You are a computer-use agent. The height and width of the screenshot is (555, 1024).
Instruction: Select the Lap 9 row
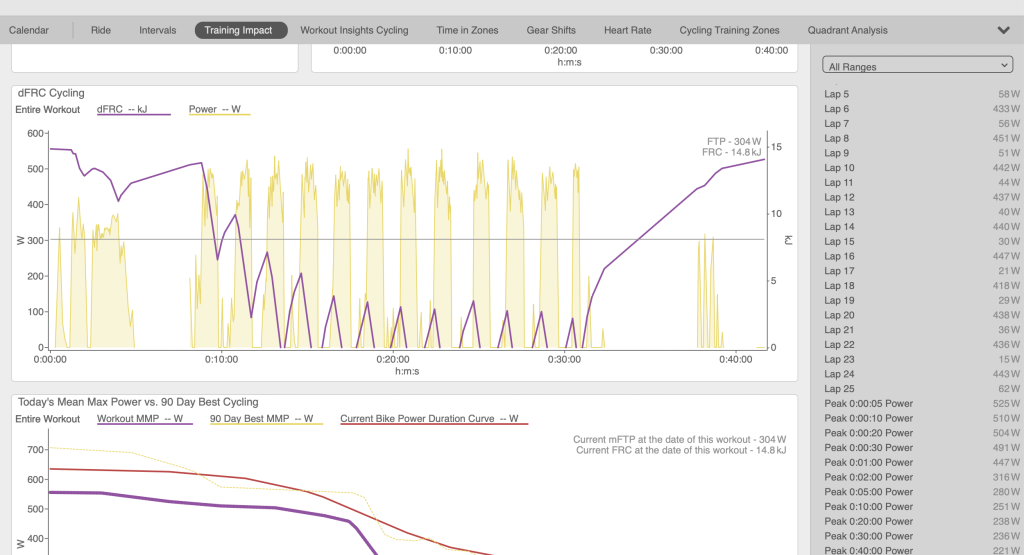921,153
